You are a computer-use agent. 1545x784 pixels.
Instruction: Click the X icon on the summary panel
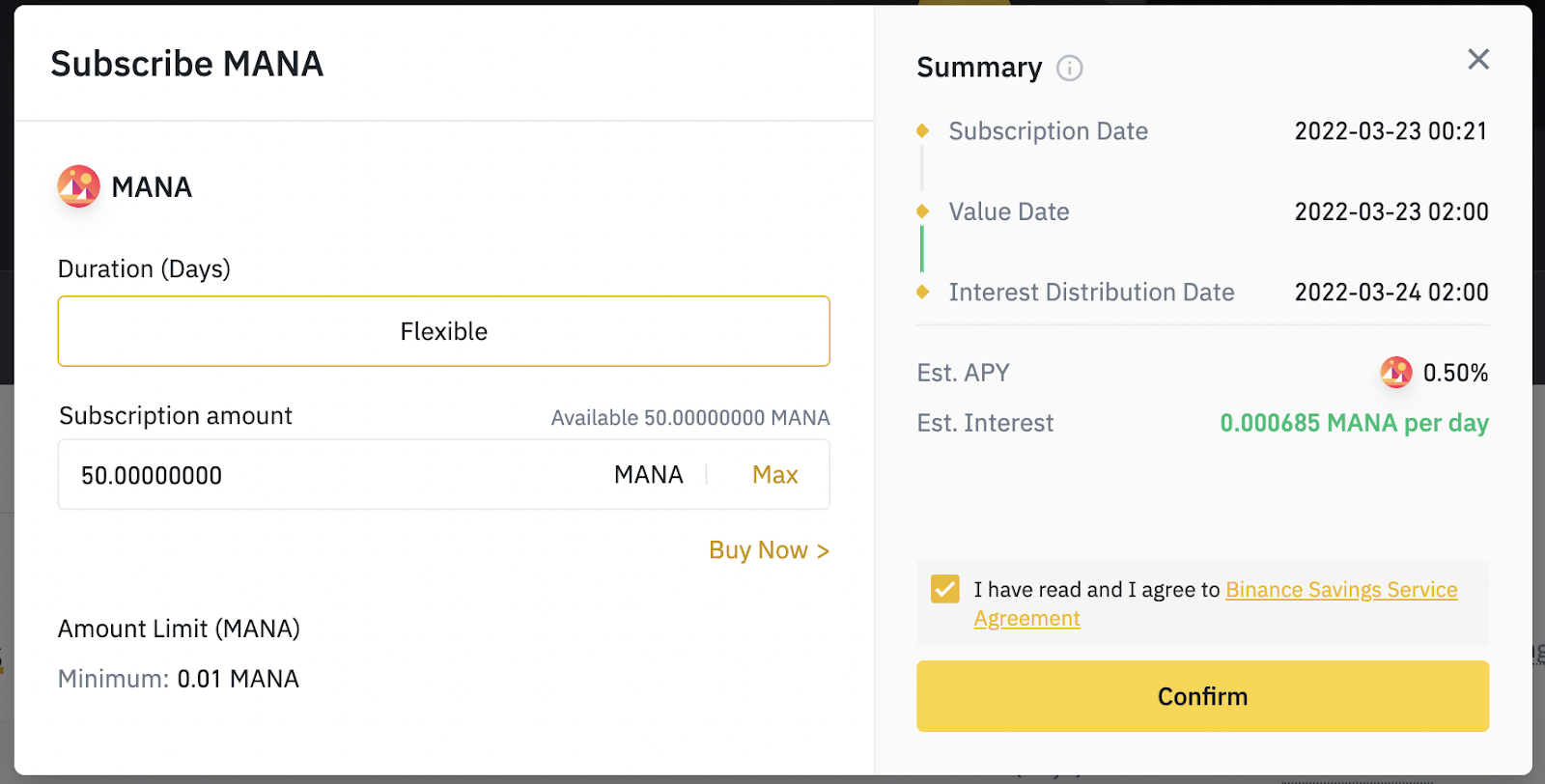coord(1476,59)
